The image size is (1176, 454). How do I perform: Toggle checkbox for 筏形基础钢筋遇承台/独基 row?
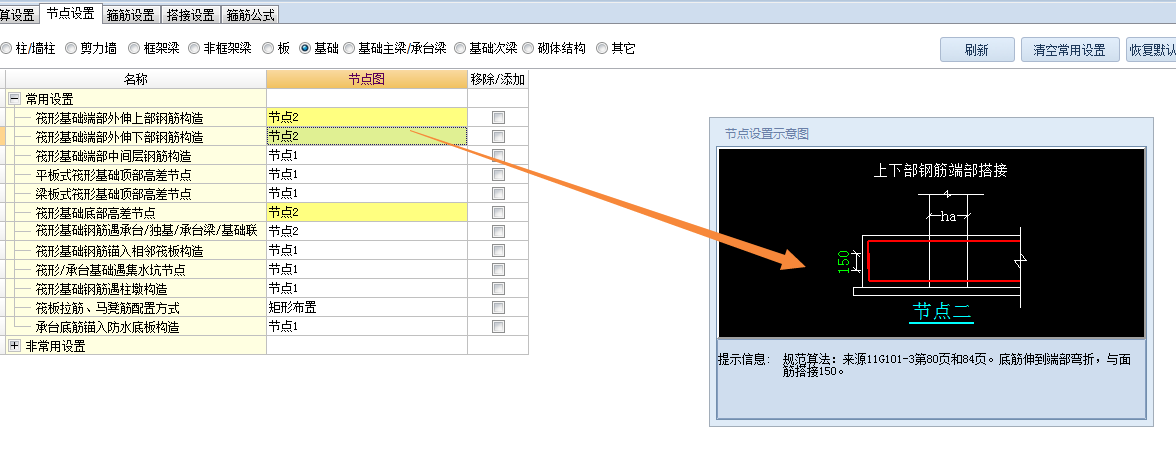pyautogui.click(x=498, y=231)
